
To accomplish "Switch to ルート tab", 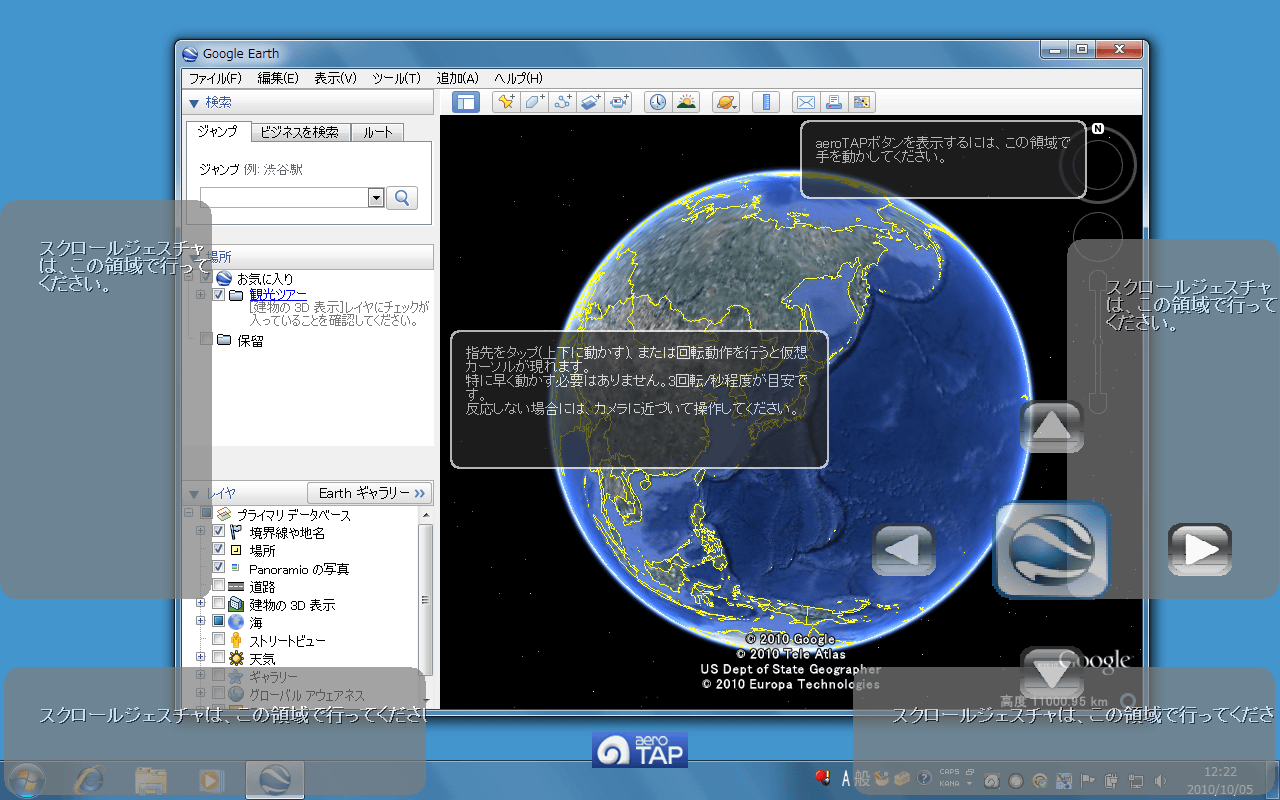I will (378, 132).
